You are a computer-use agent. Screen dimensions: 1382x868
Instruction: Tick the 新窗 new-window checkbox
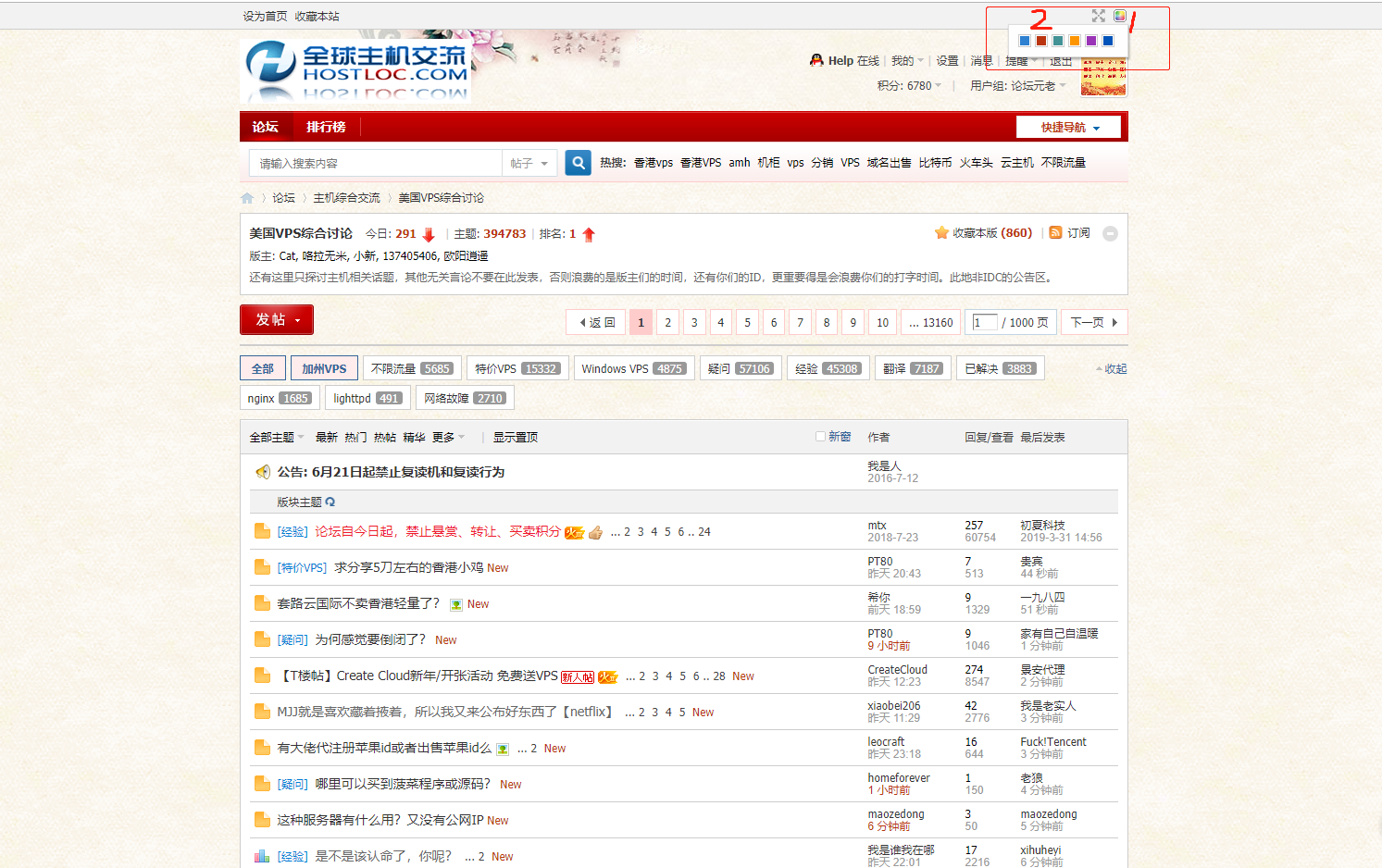(820, 437)
